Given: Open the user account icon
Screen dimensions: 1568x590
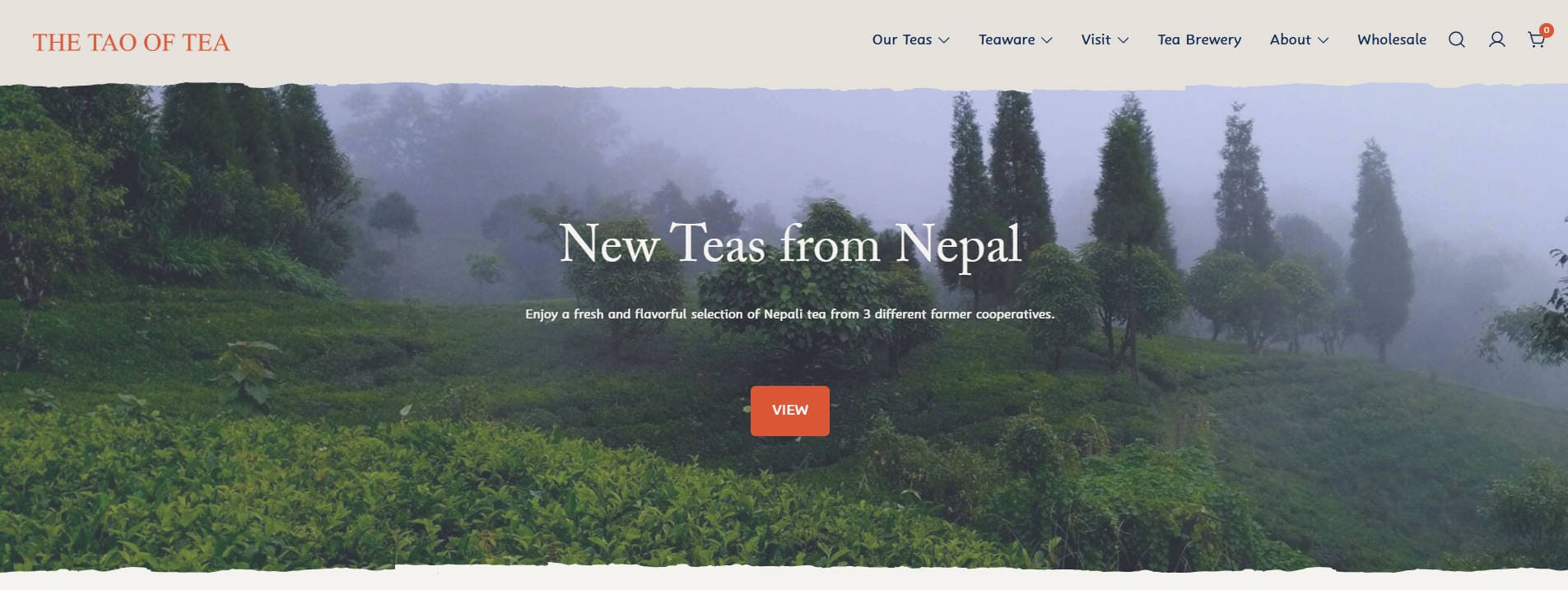Looking at the screenshot, I should [1496, 39].
